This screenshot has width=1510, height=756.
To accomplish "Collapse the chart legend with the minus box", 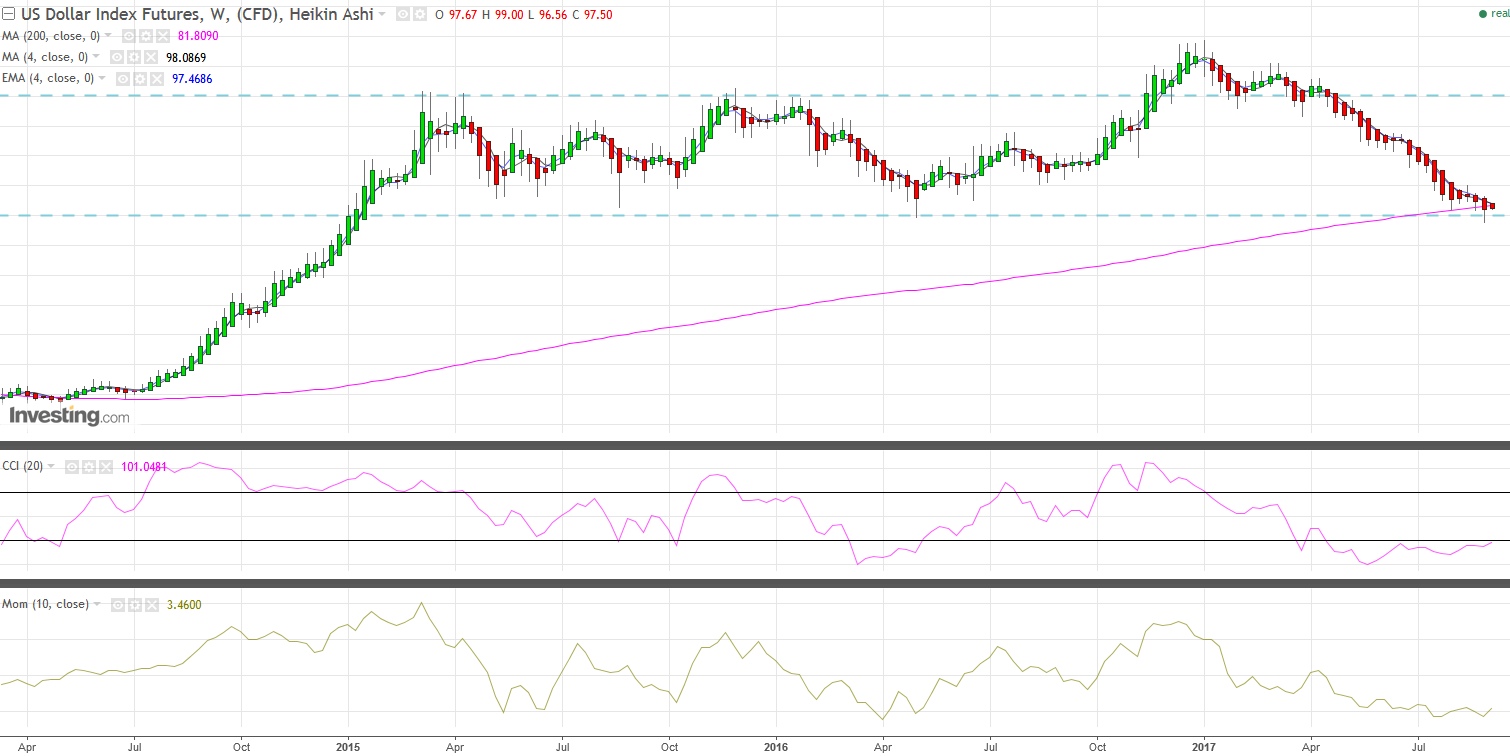I will 9,14.
